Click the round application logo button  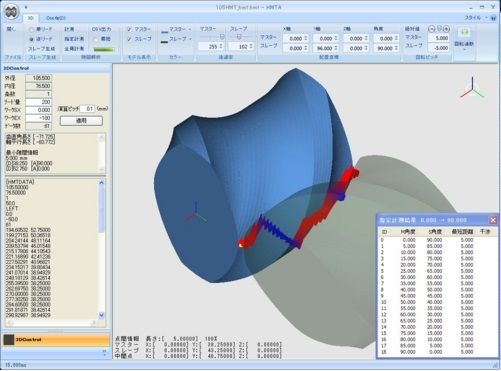(x=11, y=11)
